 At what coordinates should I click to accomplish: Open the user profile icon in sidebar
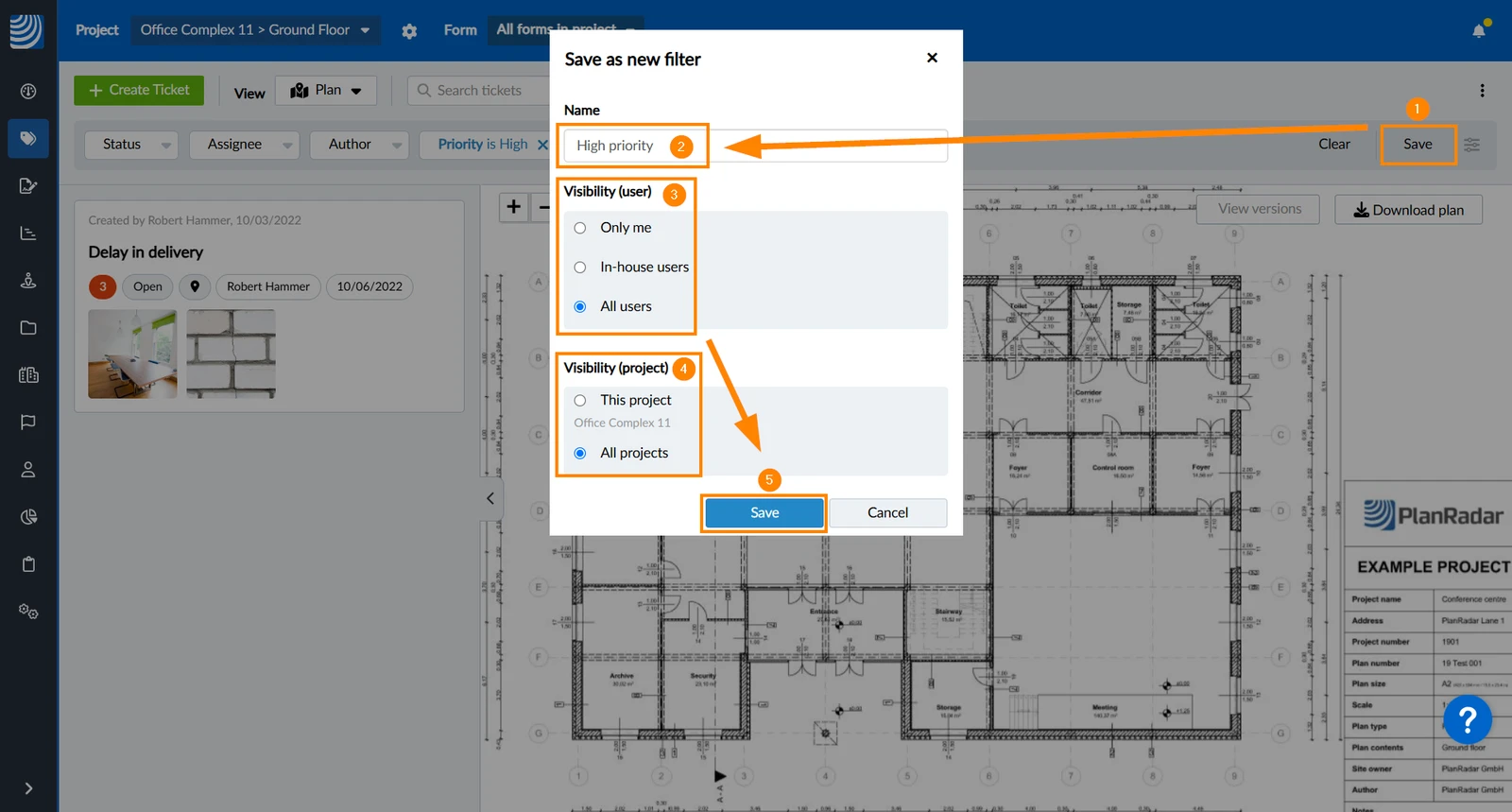coord(28,469)
